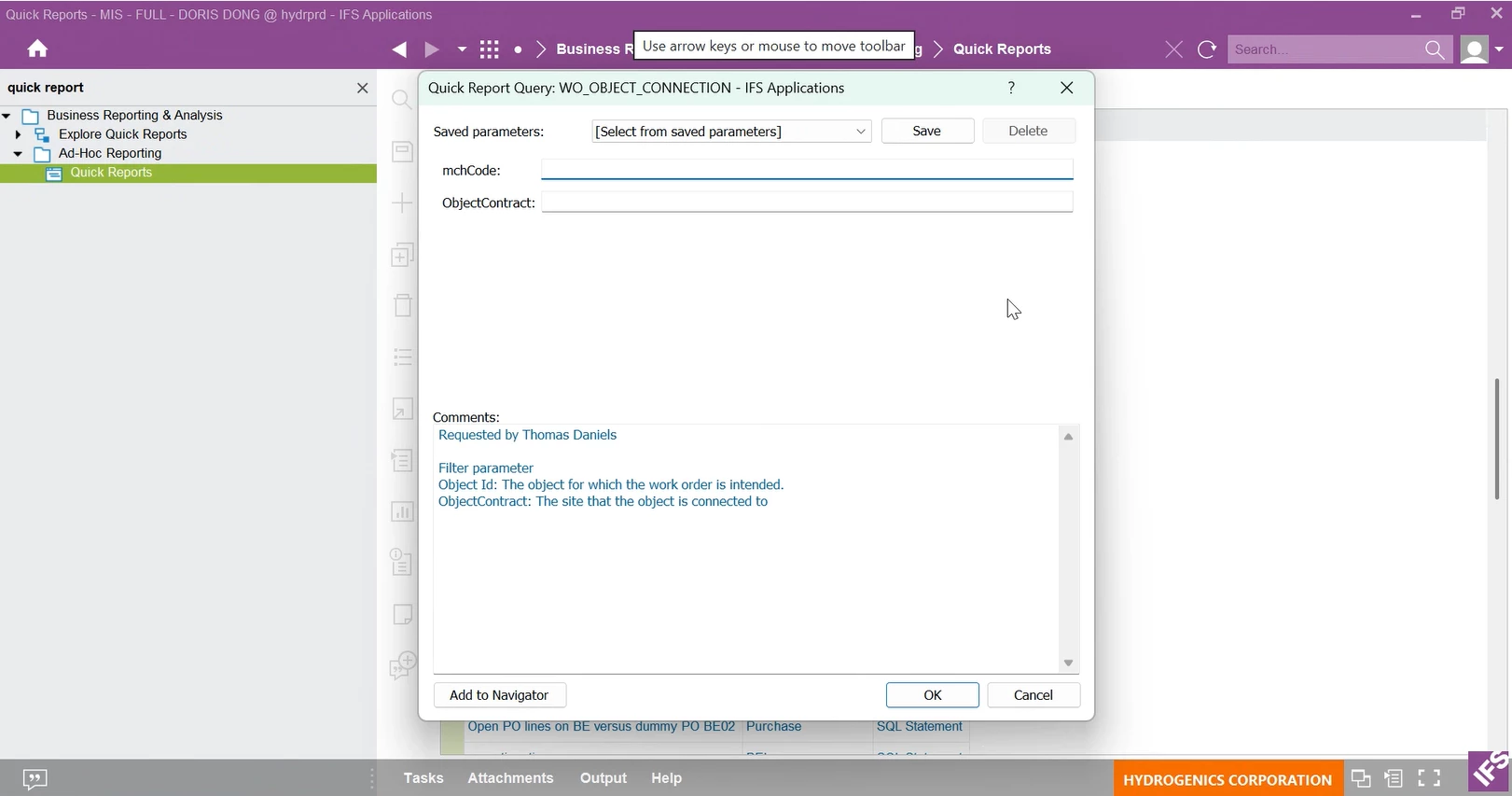The image size is (1512, 796).
Task: Open the Help tab in bottom bar
Action: (666, 778)
